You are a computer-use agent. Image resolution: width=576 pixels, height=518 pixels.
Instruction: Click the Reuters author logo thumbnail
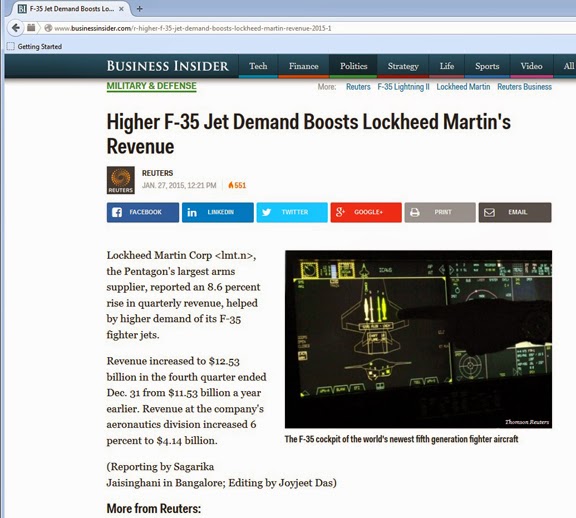[120, 180]
